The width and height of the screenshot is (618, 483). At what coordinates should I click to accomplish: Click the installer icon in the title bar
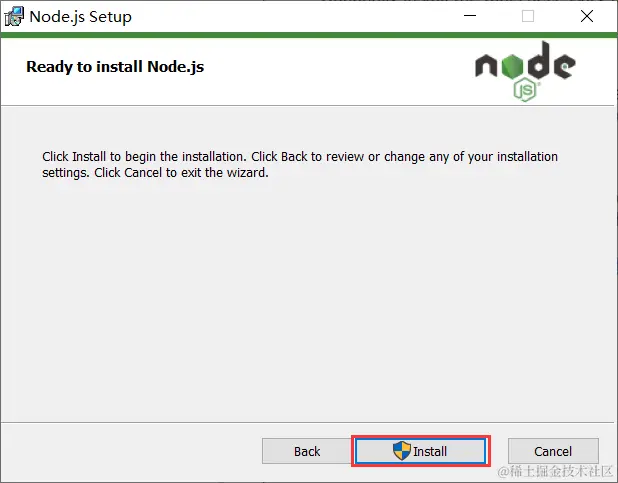[14, 17]
